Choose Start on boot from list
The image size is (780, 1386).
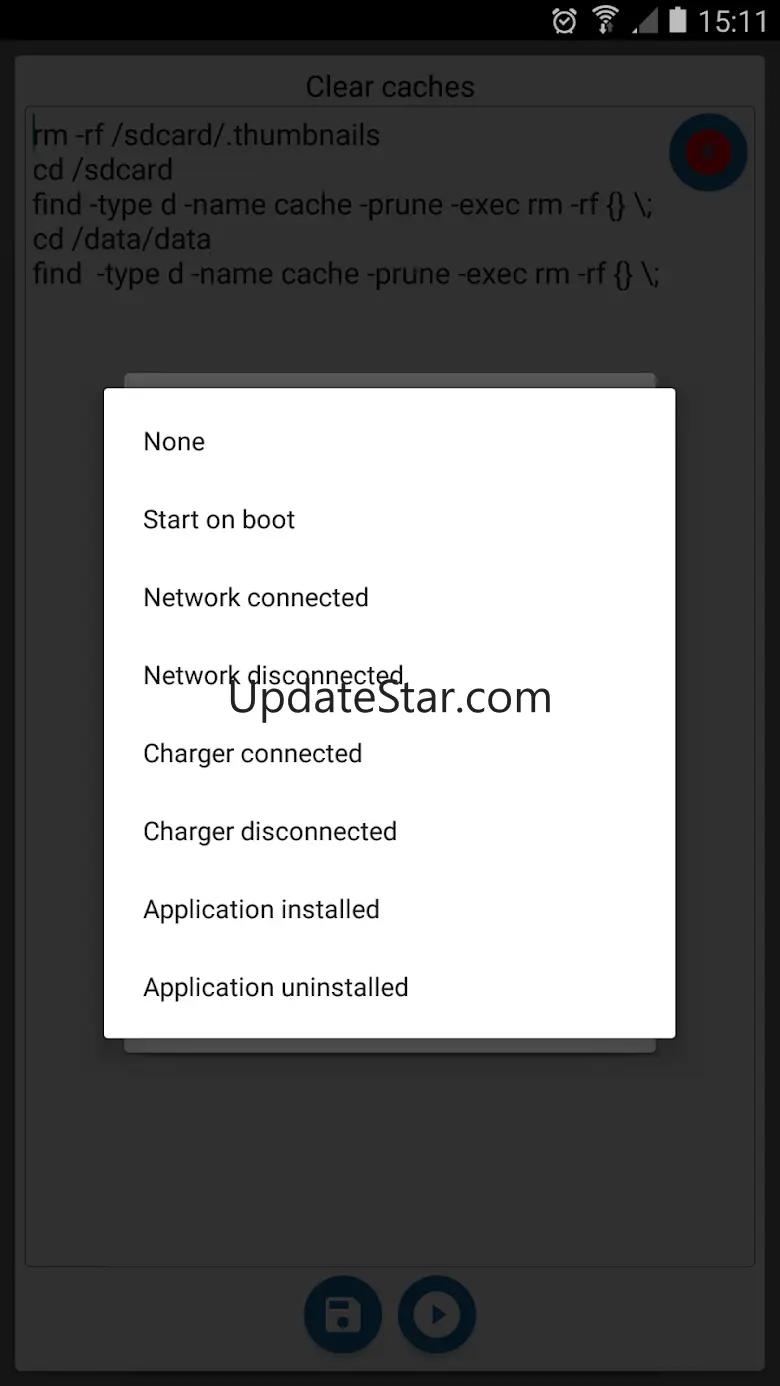coord(390,520)
